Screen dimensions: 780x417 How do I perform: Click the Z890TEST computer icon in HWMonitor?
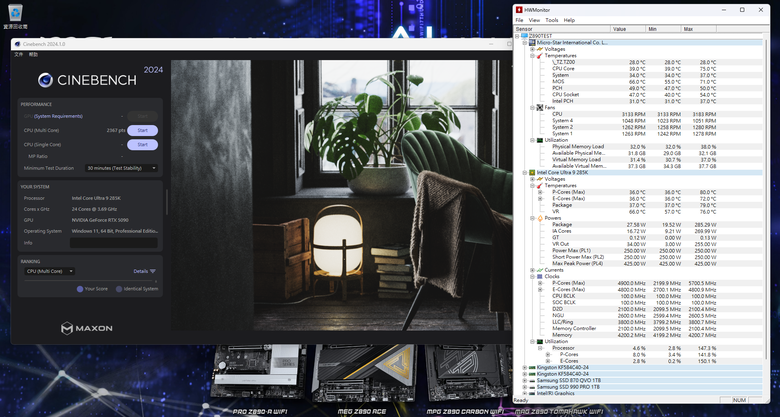click(524, 36)
